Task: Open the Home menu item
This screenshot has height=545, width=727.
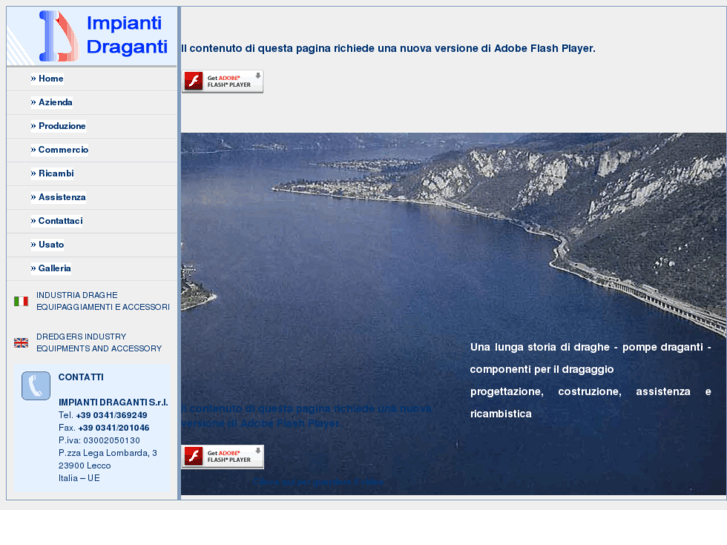Action: (47, 78)
